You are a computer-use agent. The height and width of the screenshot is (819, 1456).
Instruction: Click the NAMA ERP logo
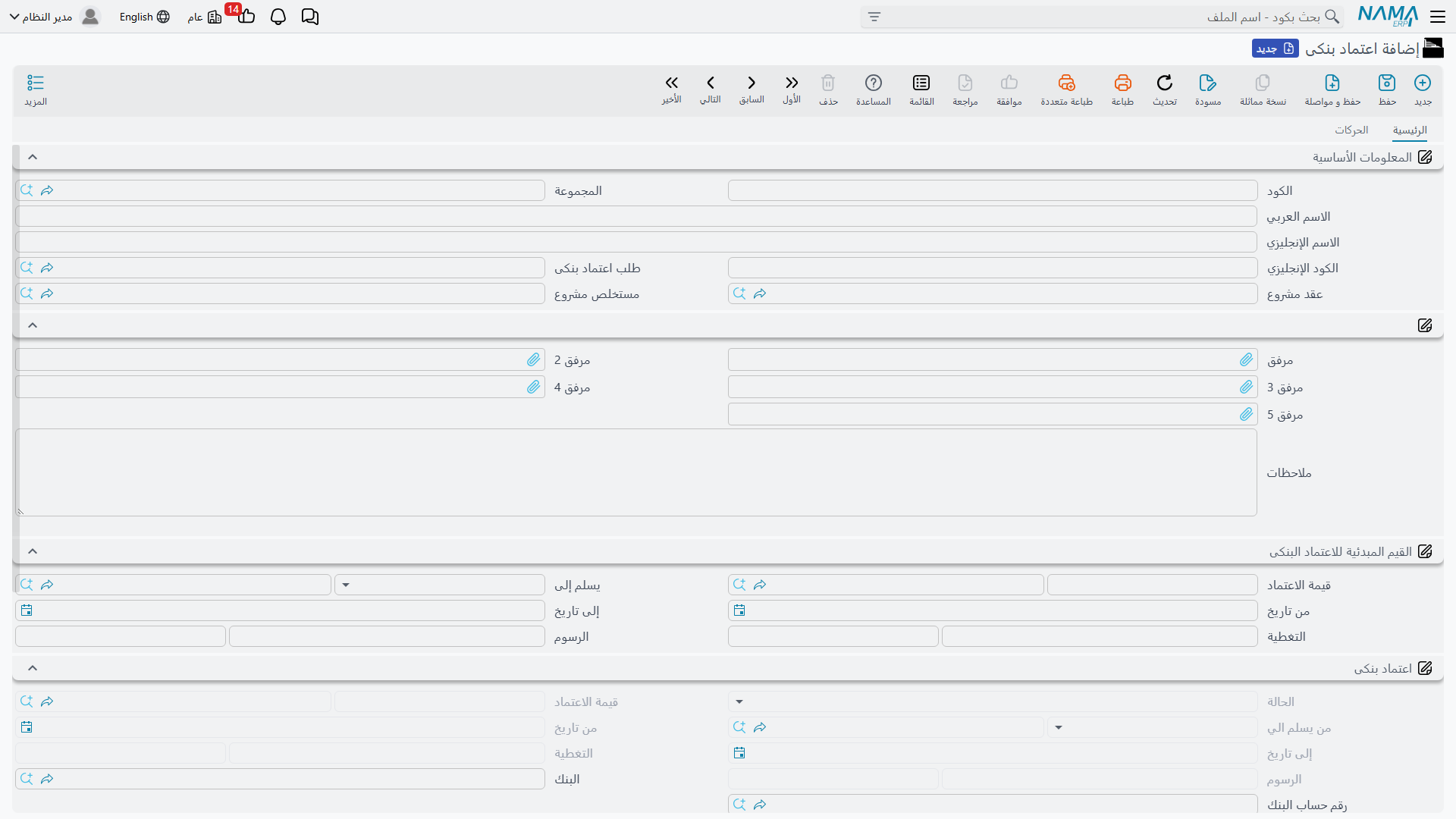(x=1388, y=17)
